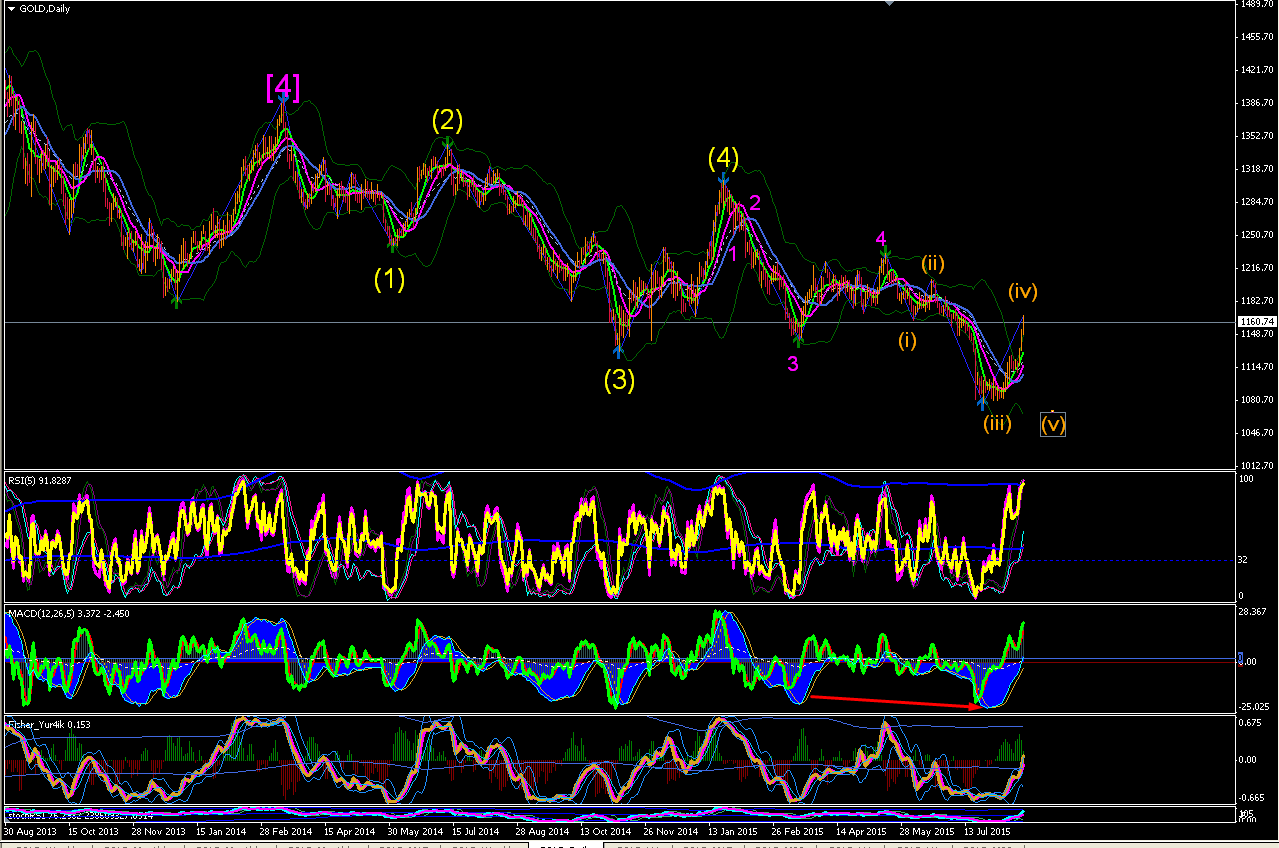Viewport: 1279px width, 848px height.
Task: Click the Fisher_Yur4ik 0.153 indicator label
Action: [49, 723]
